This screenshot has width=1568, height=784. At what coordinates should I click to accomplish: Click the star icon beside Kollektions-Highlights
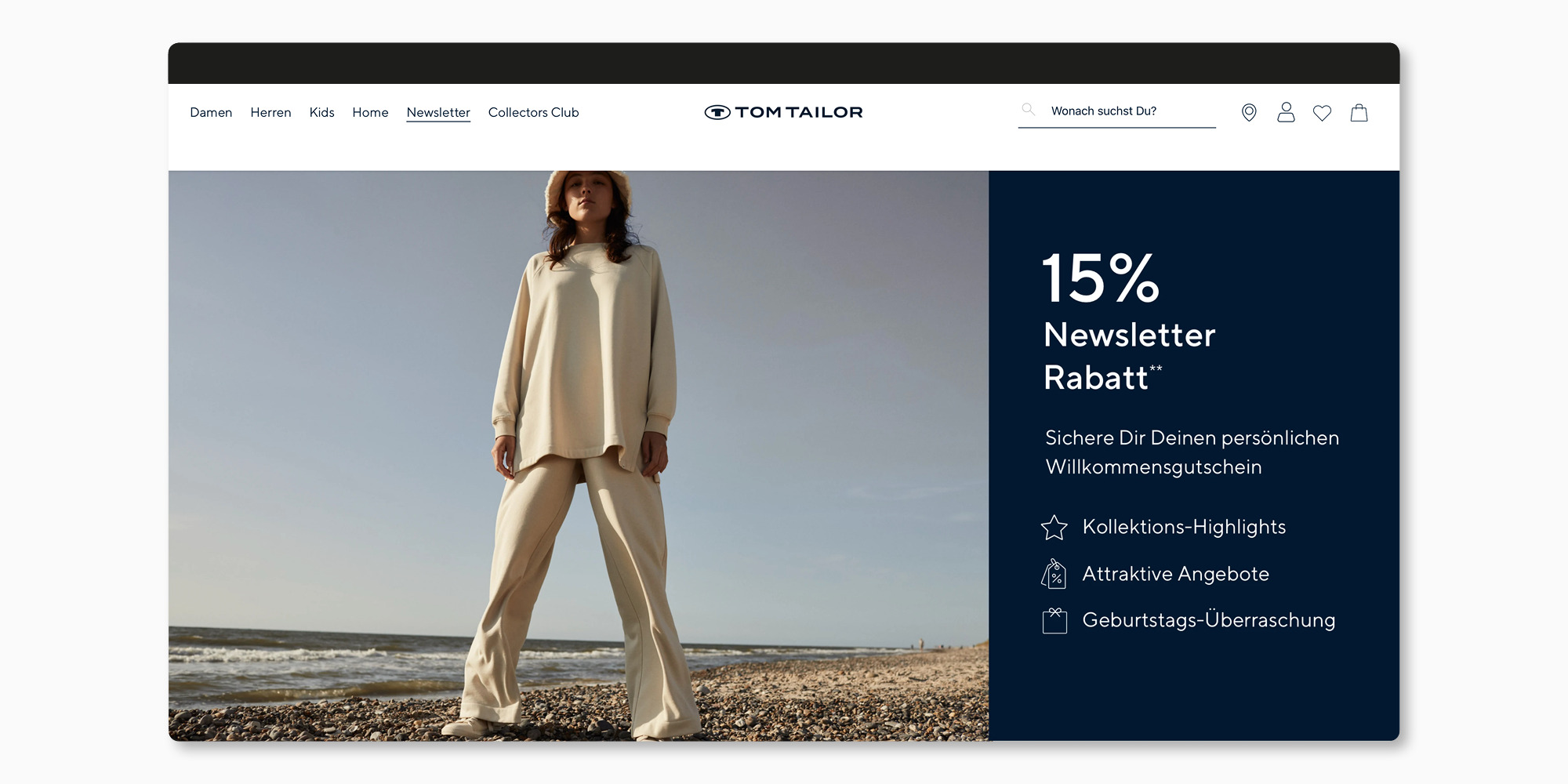point(1054,528)
